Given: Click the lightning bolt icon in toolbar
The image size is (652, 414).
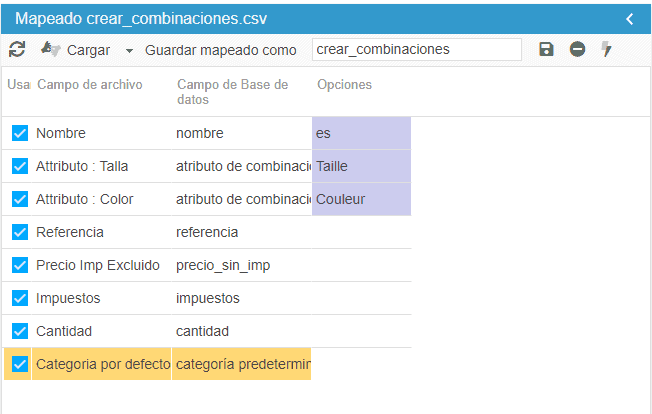Looking at the screenshot, I should (606, 49).
